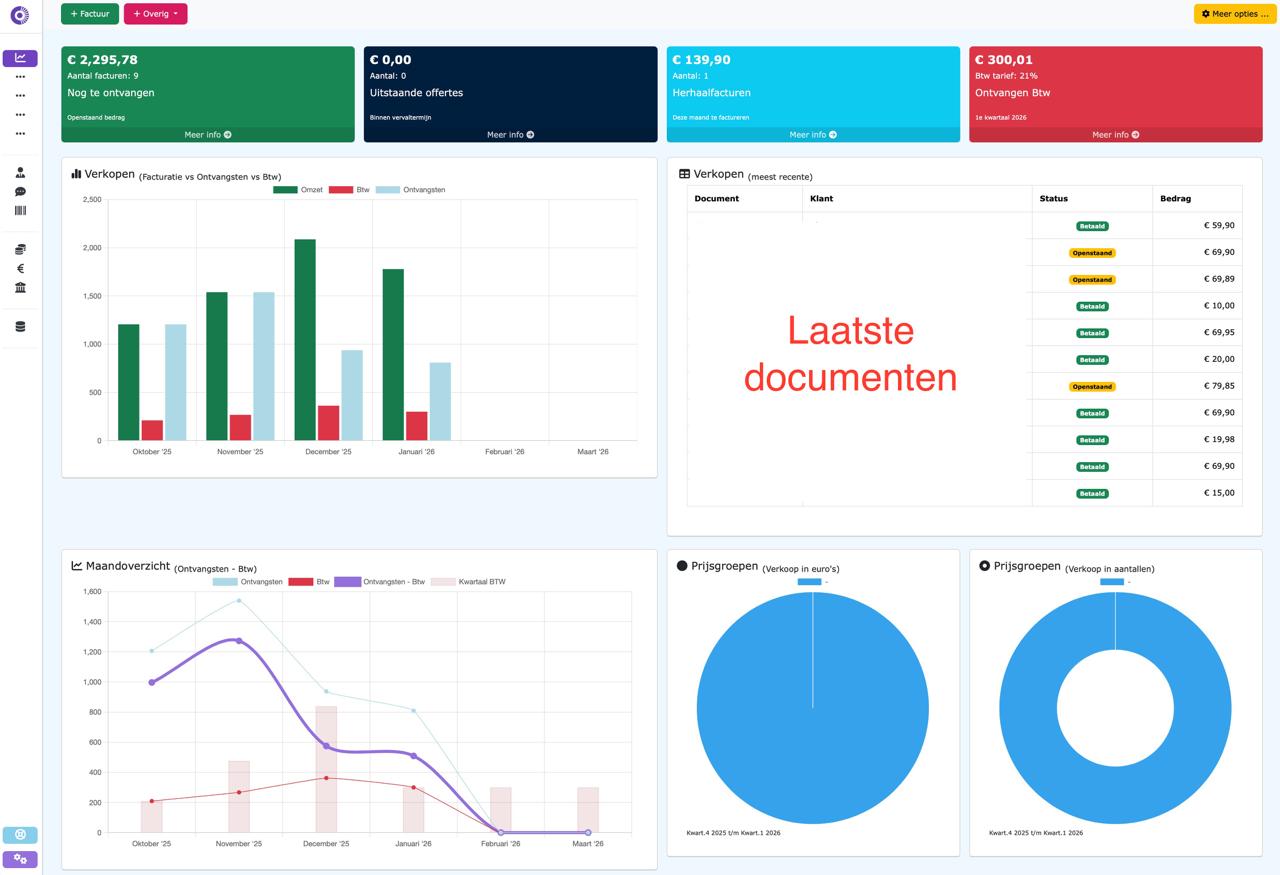1280x875 pixels.
Task: Open the database icon in the sidebar
Action: point(20,325)
